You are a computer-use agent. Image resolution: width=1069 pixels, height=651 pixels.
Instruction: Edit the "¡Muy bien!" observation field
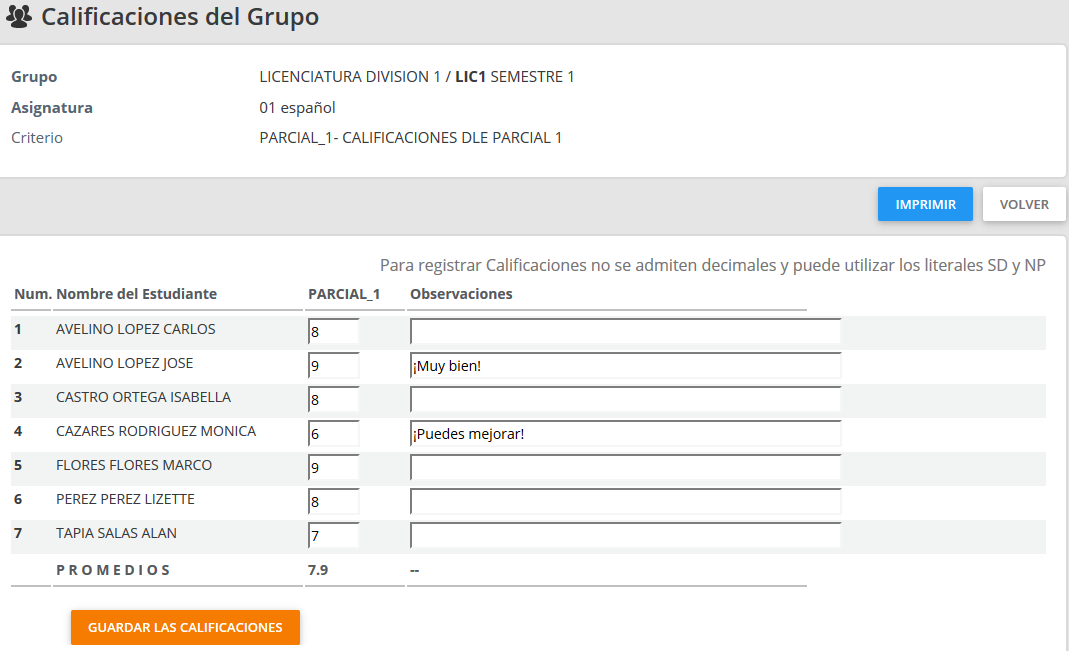[625, 366]
